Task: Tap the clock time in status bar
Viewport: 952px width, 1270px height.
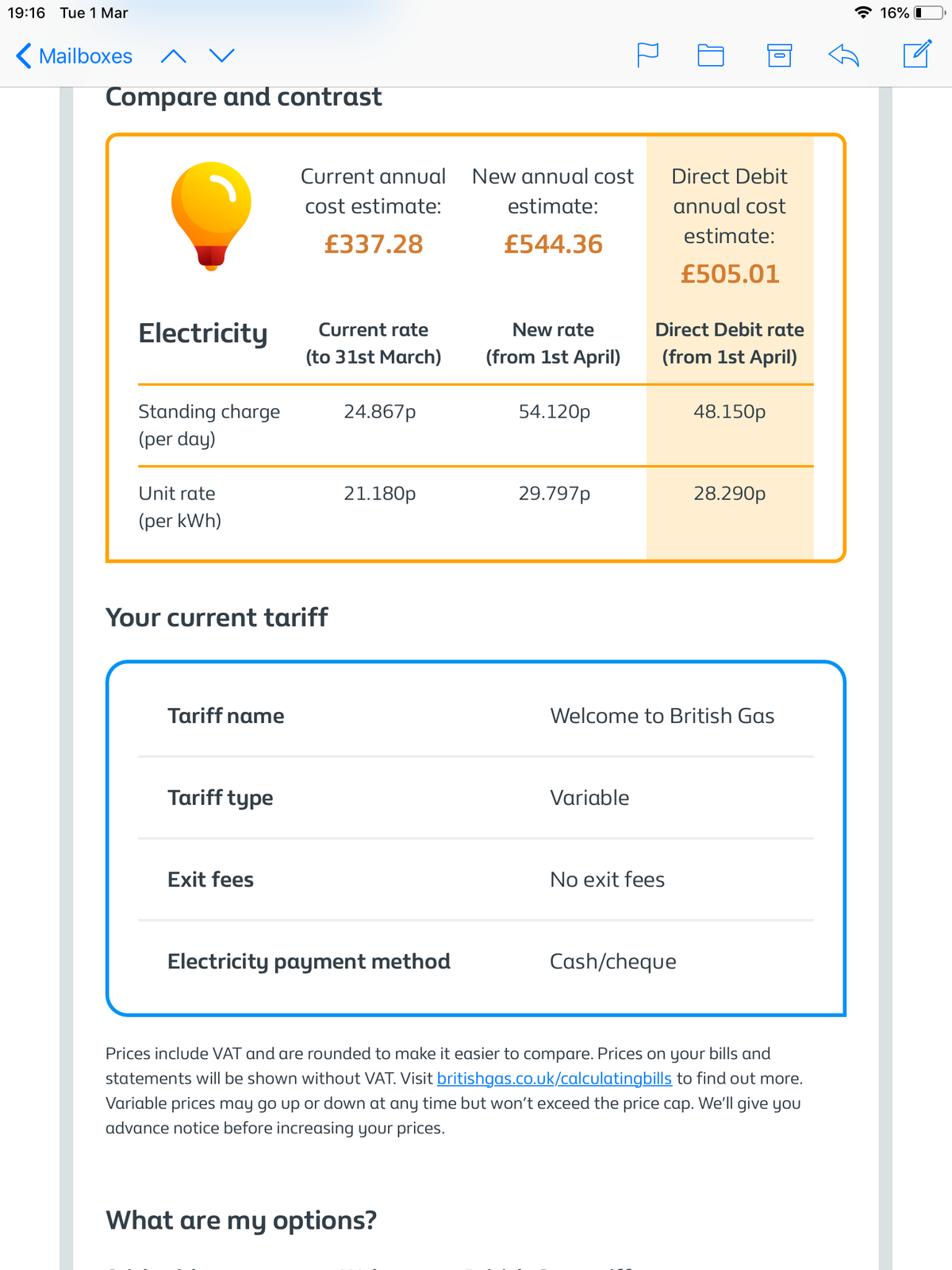Action: point(27,13)
